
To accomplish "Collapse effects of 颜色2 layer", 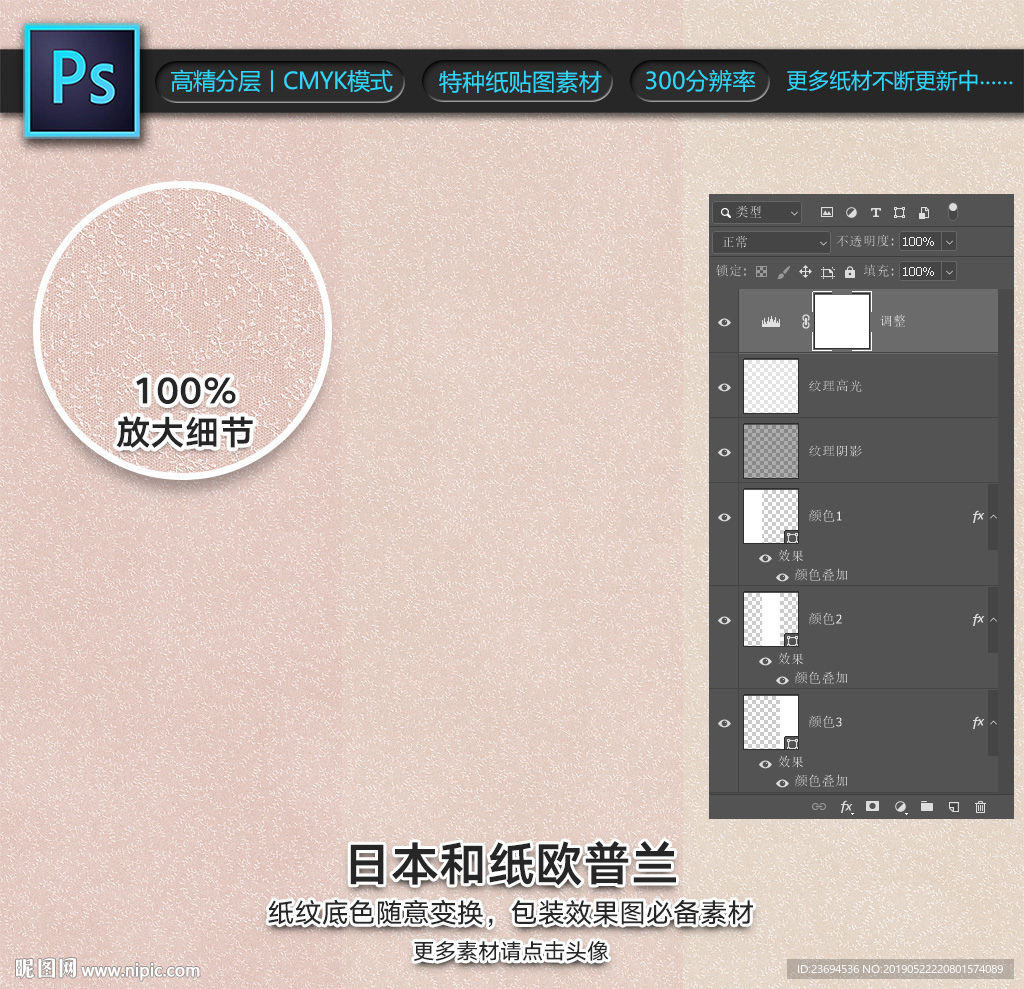I will pos(993,619).
